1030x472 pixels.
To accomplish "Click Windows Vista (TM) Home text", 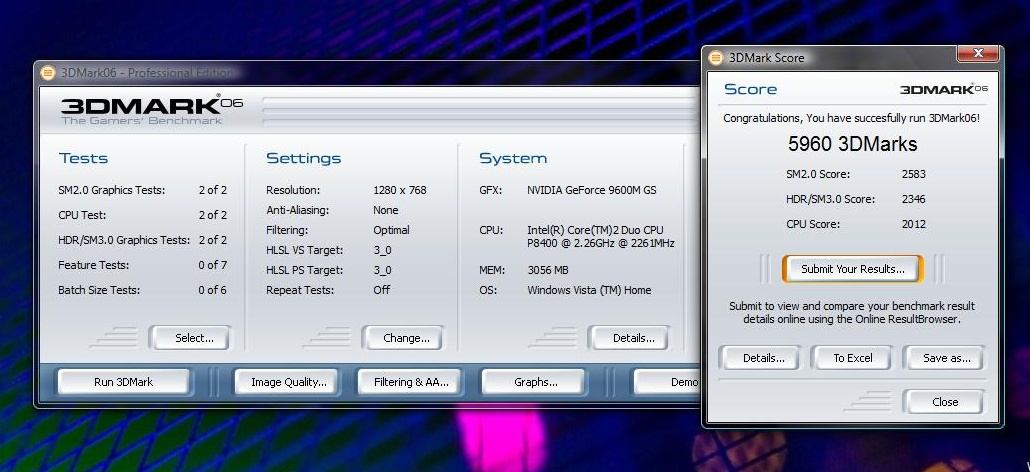I will coord(589,290).
